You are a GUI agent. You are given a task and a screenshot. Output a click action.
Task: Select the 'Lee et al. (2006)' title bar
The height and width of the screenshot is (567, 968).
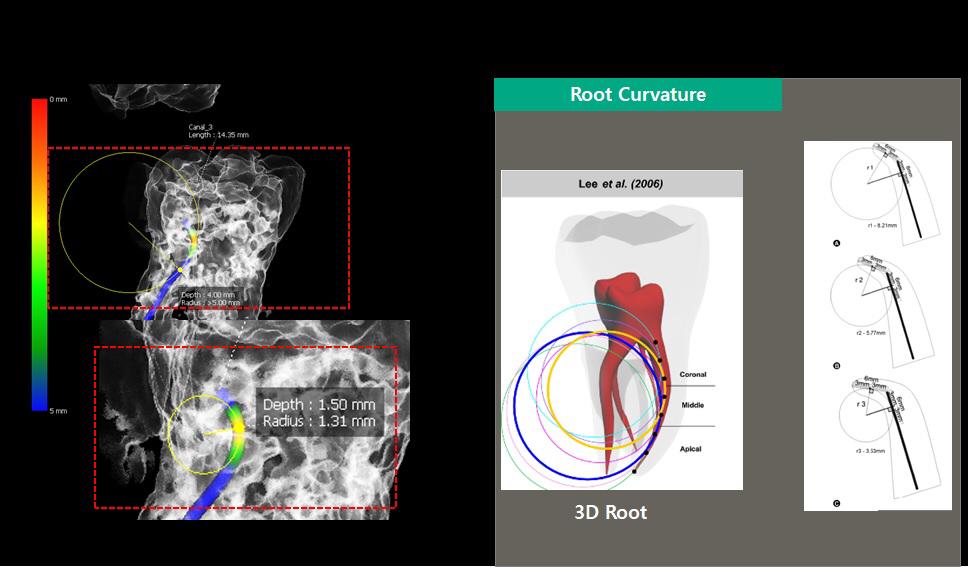(622, 184)
